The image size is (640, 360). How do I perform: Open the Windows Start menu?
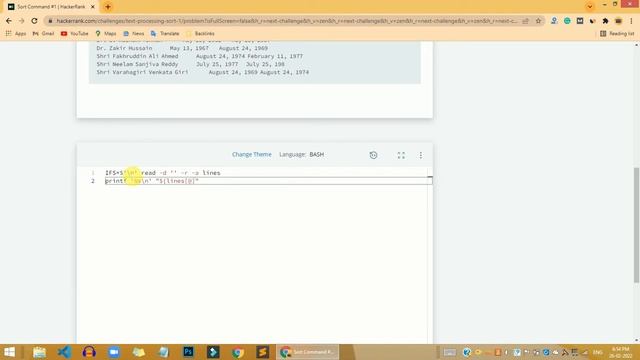coord(9,352)
